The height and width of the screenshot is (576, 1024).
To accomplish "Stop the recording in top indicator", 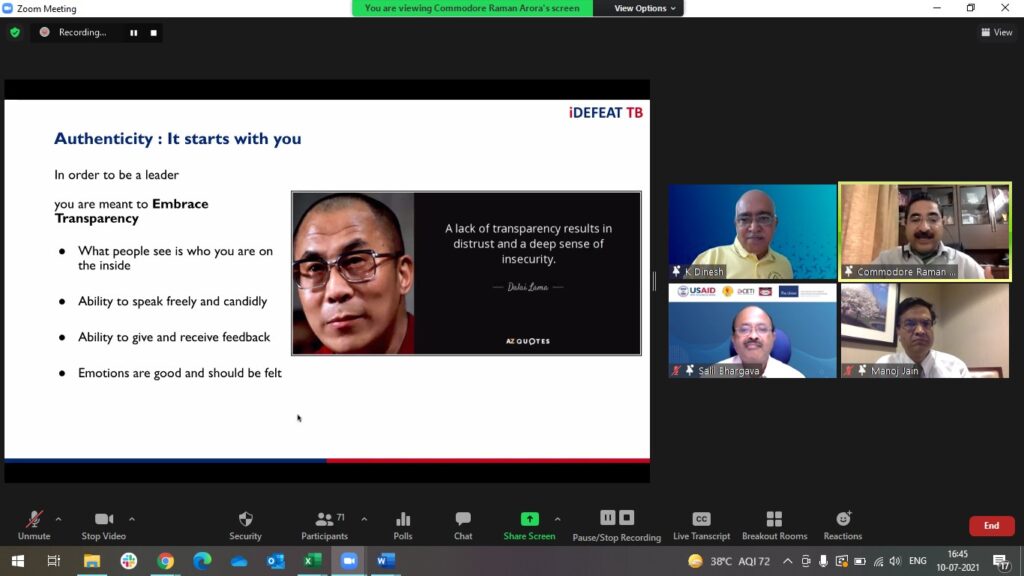I will 153,32.
